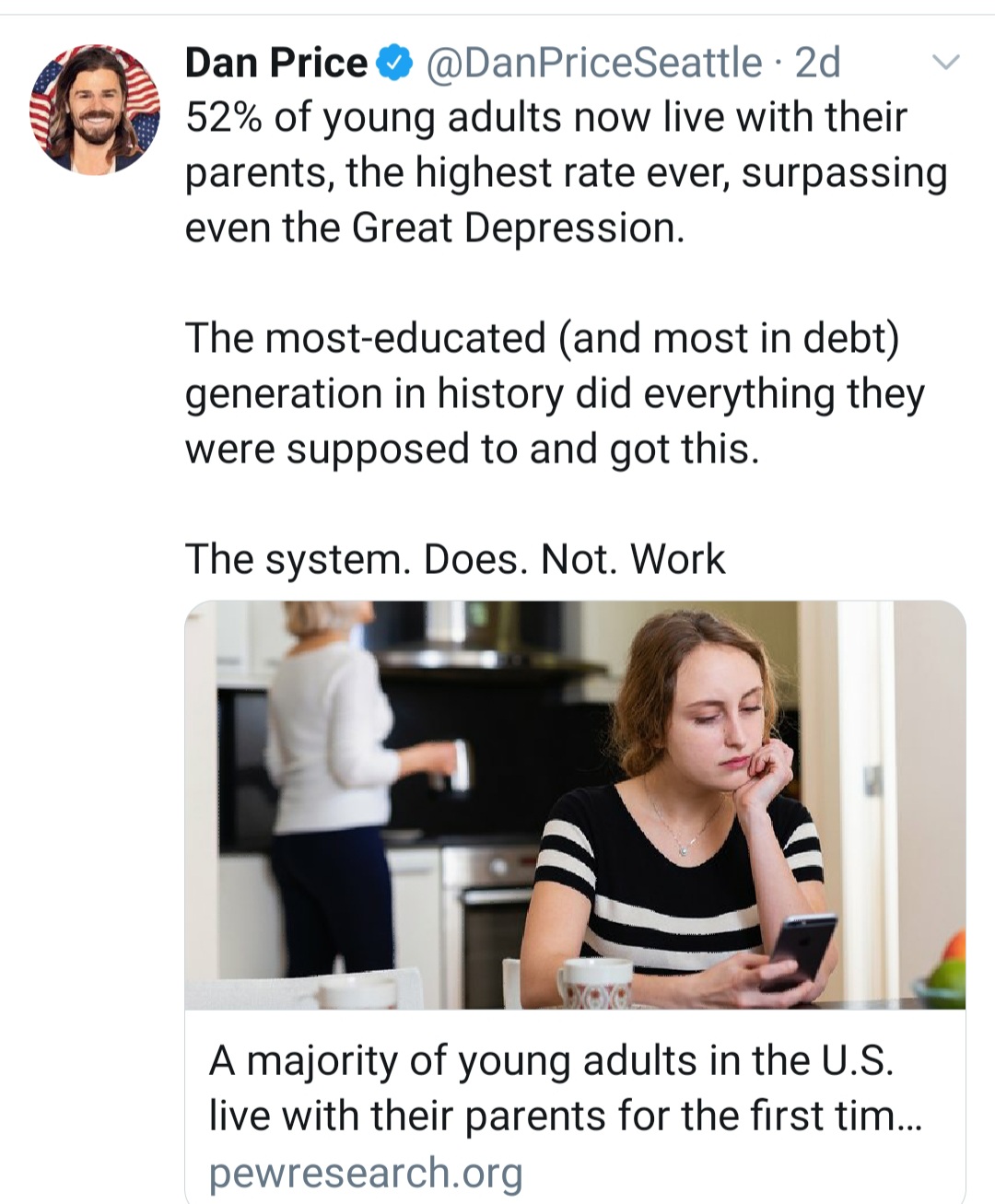Viewport: 995px width, 1204px height.
Task: Open the Pew Research link preview image
Action: (x=575, y=804)
